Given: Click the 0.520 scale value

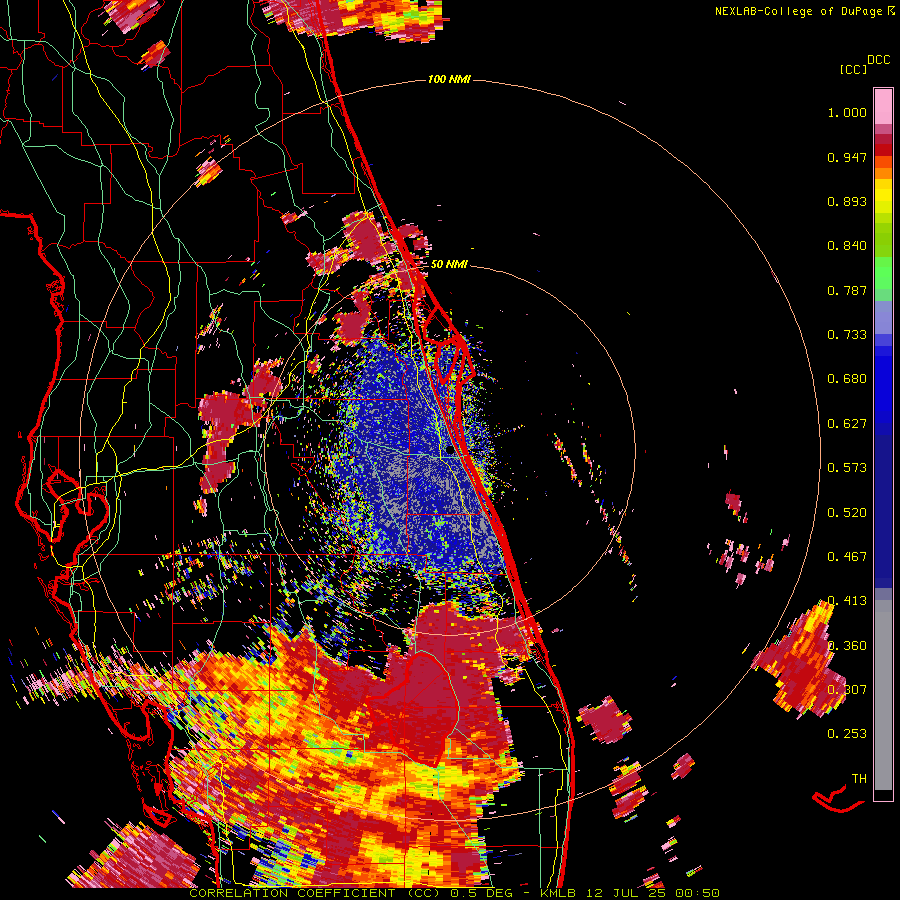Looking at the screenshot, I should pos(847,513).
